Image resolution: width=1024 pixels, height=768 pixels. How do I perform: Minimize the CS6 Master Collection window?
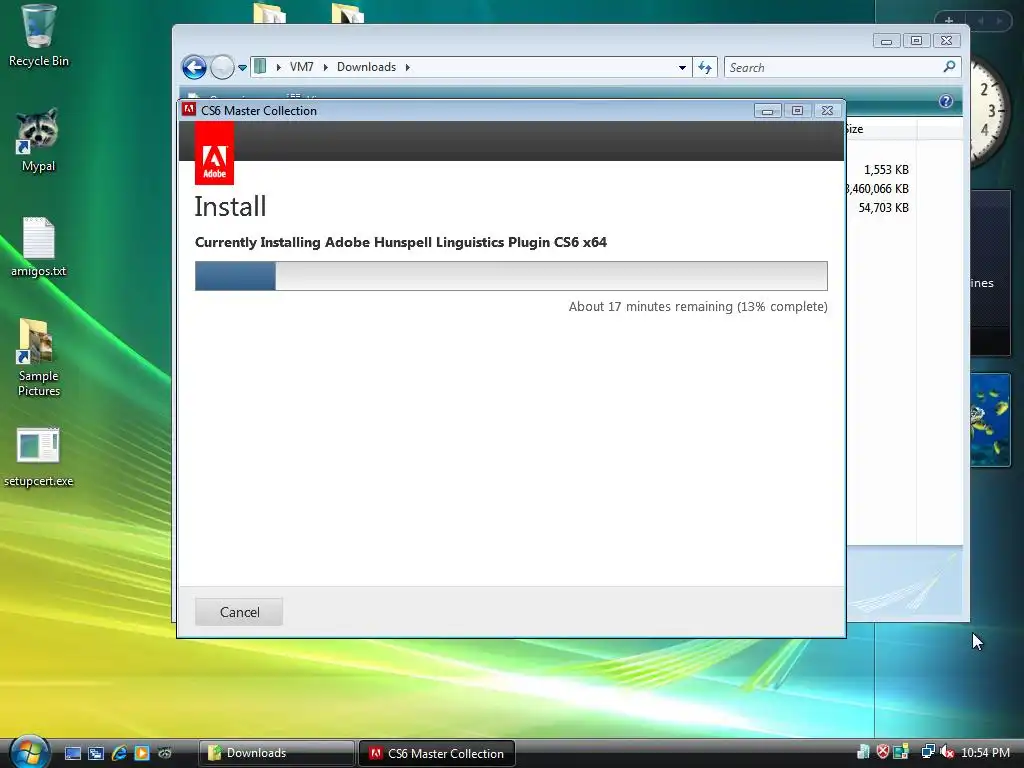tap(767, 110)
